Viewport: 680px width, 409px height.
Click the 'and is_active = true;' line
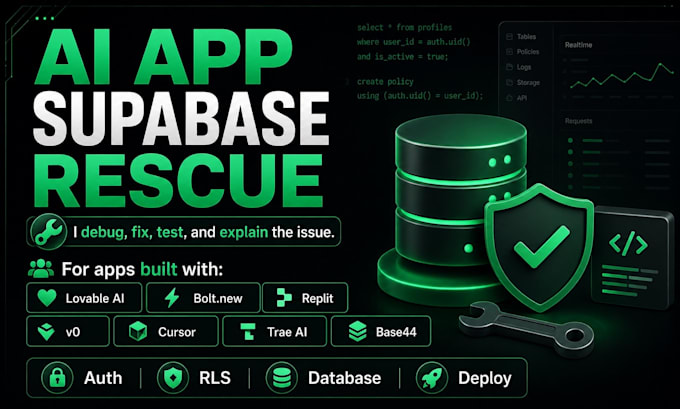point(402,56)
